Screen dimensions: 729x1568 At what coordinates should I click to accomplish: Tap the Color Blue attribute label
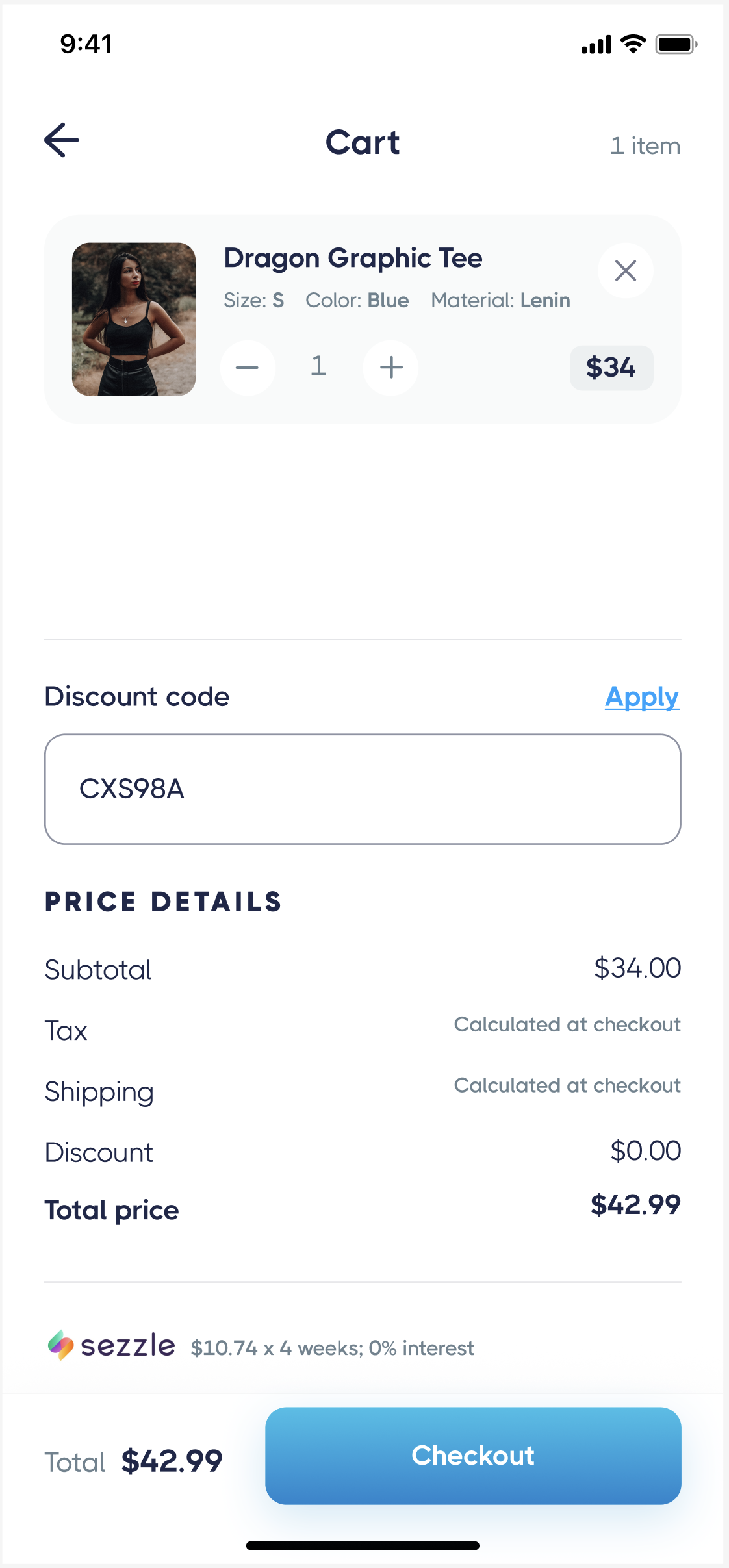pyautogui.click(x=357, y=300)
